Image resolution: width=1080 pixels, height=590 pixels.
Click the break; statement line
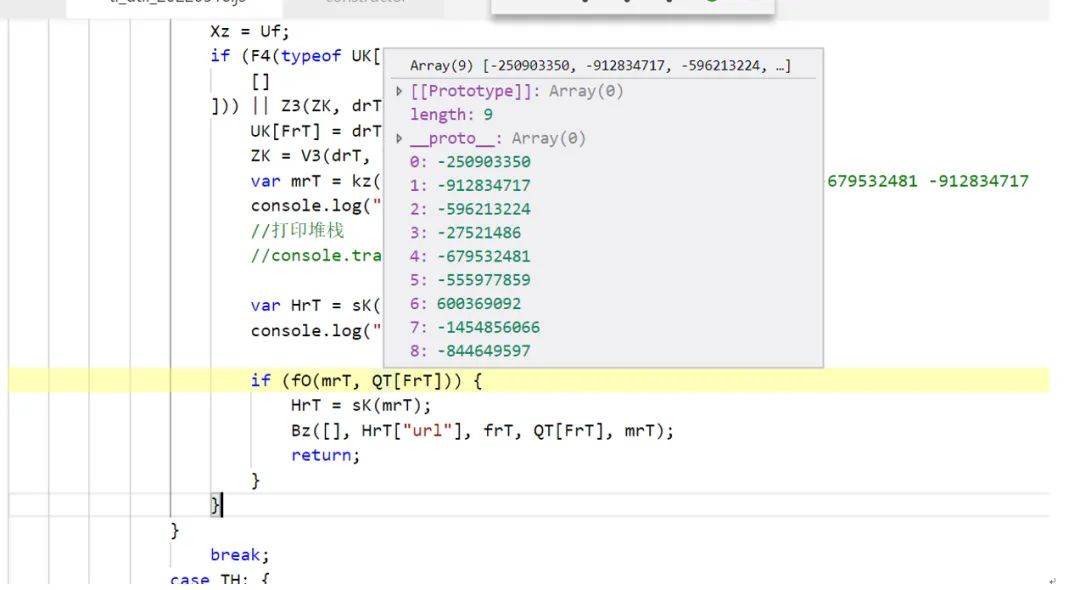(240, 555)
